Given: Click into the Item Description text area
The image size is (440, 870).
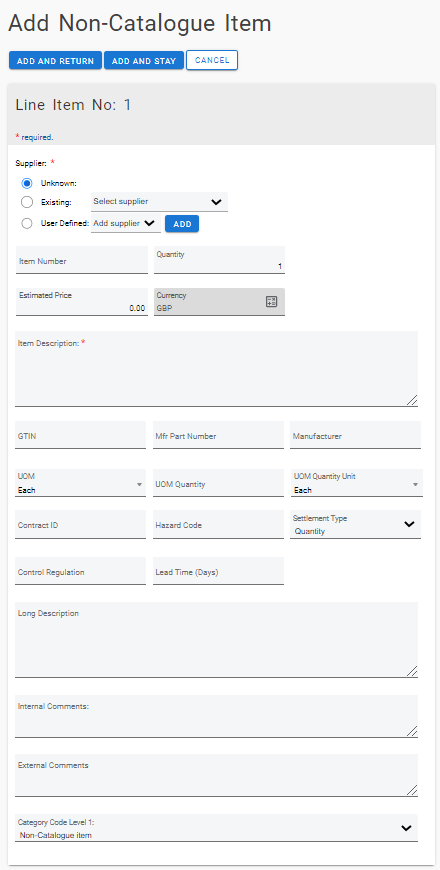Looking at the screenshot, I should [216, 369].
